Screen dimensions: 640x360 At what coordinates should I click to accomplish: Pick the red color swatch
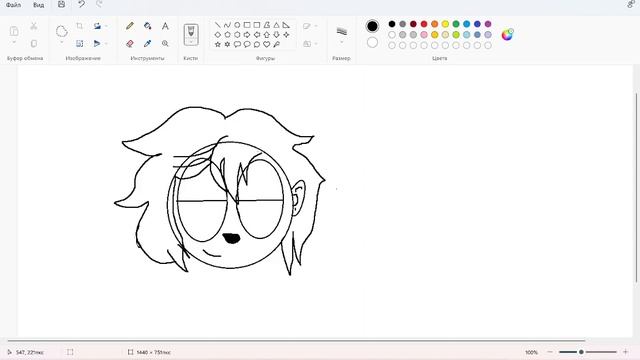click(424, 24)
